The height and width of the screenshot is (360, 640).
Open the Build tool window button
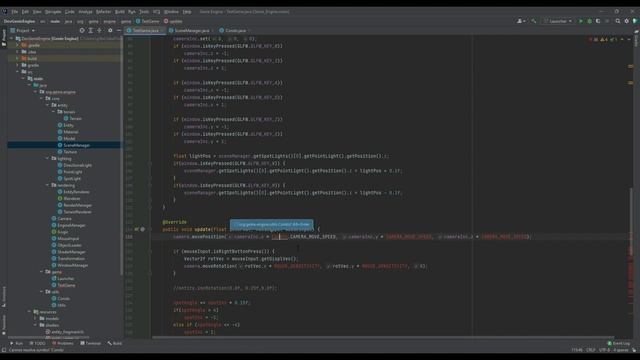[115, 343]
